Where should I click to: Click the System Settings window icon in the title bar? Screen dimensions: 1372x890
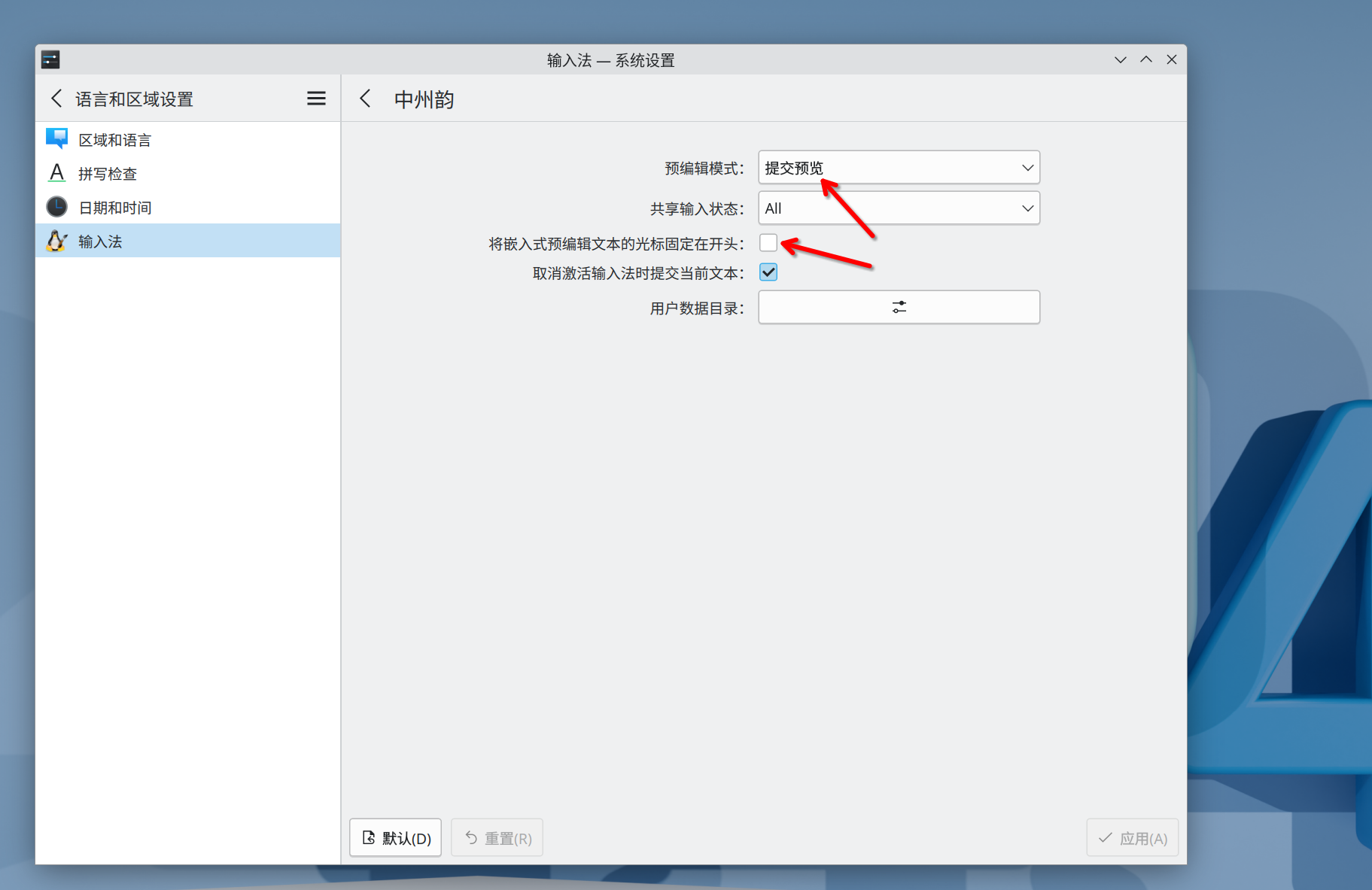click(x=50, y=59)
